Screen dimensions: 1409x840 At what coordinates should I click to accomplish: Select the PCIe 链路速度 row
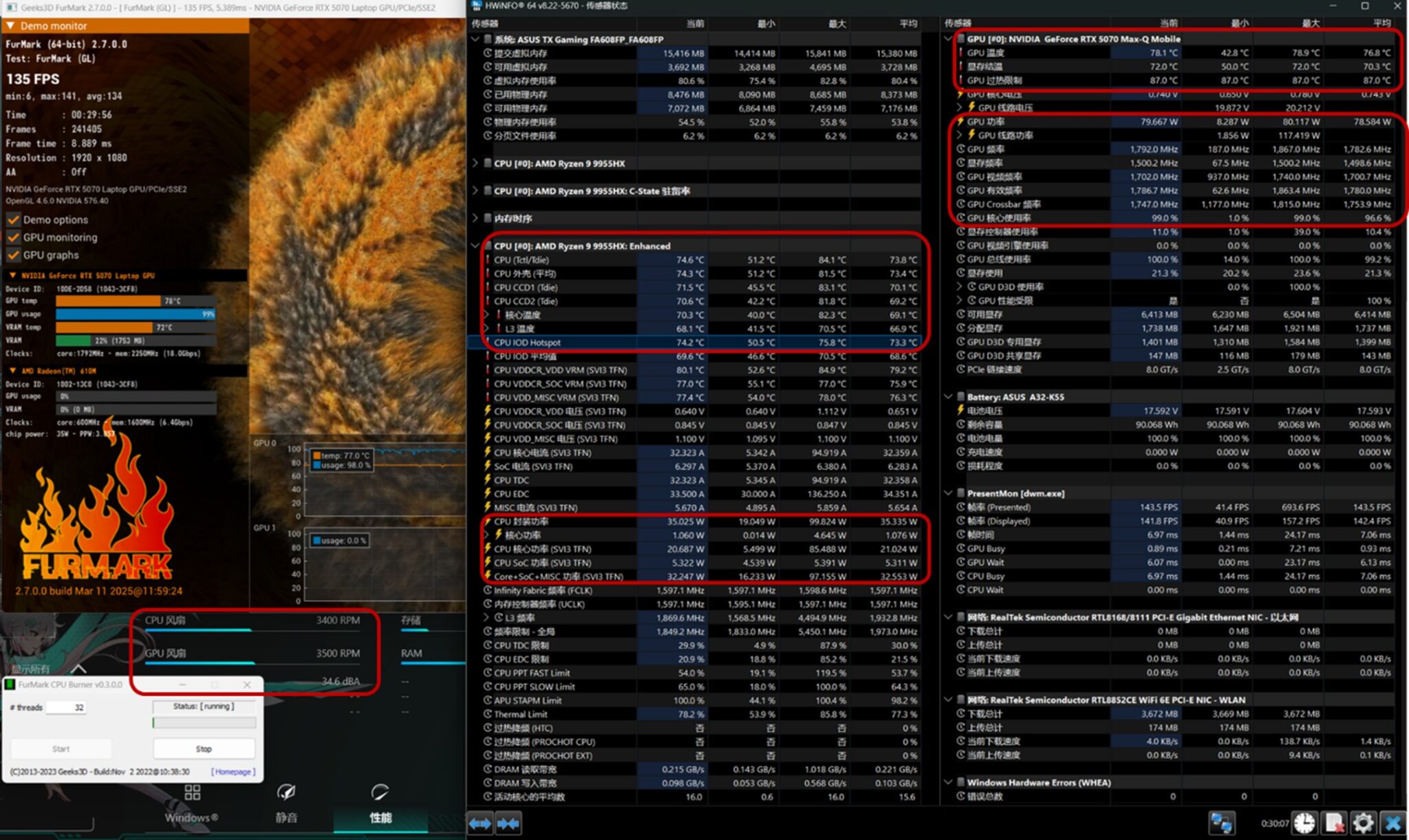tap(1175, 369)
